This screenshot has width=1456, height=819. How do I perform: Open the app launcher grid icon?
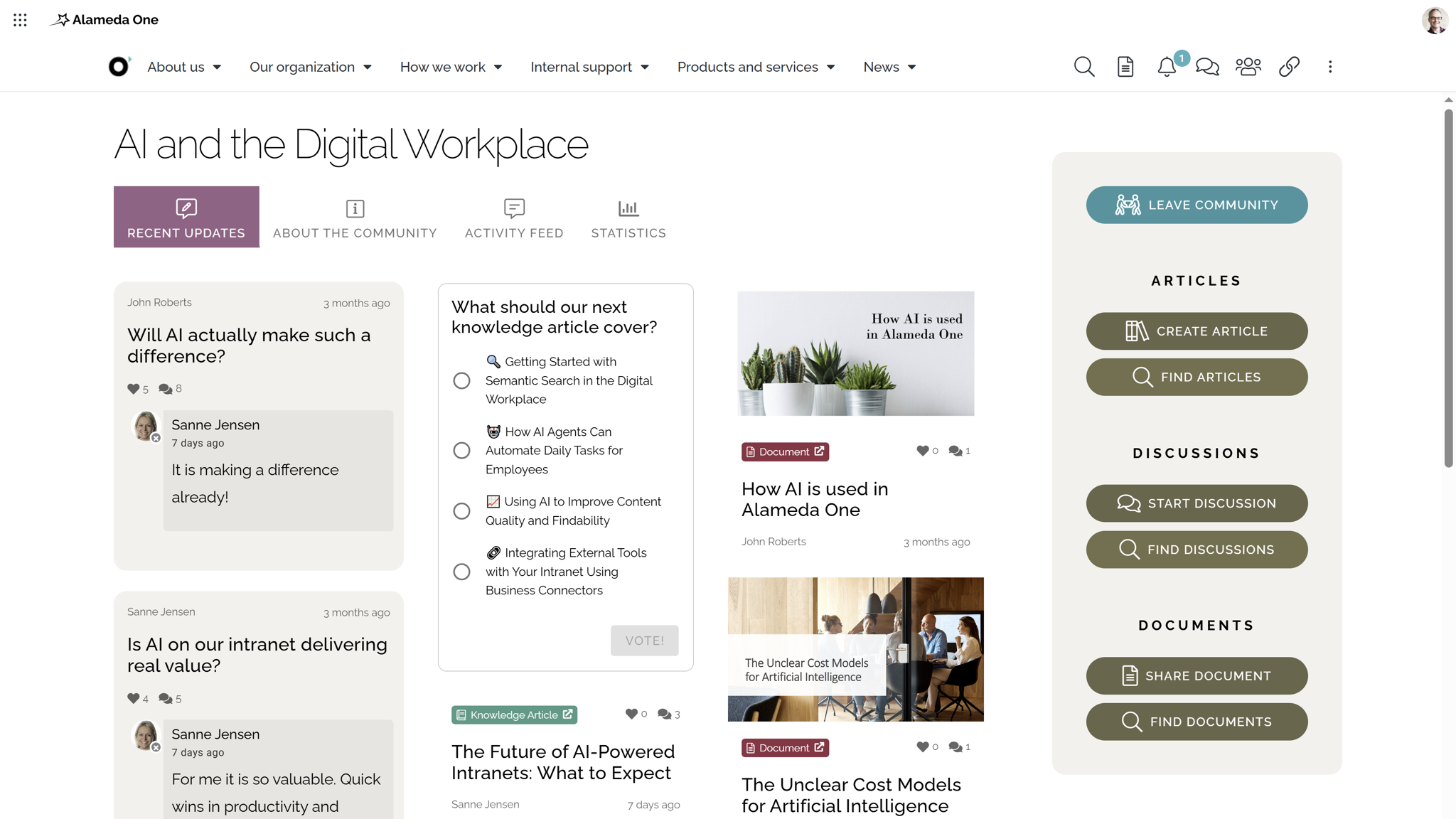coord(20,20)
